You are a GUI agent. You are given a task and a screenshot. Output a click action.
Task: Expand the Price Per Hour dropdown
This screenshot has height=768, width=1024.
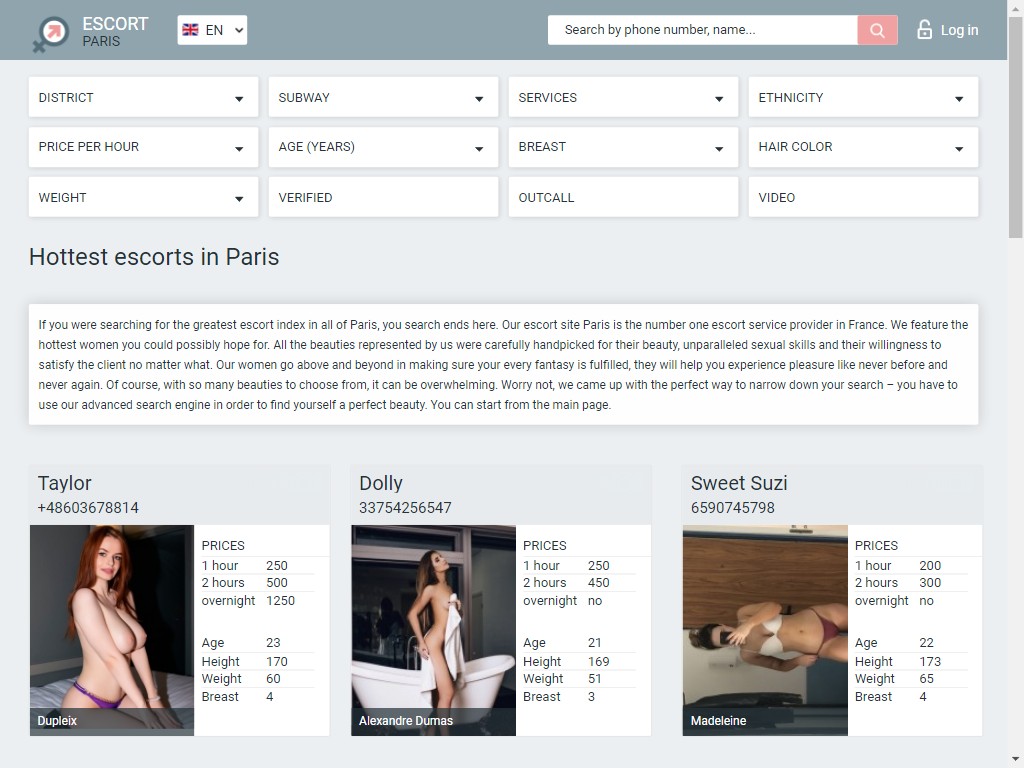click(144, 147)
